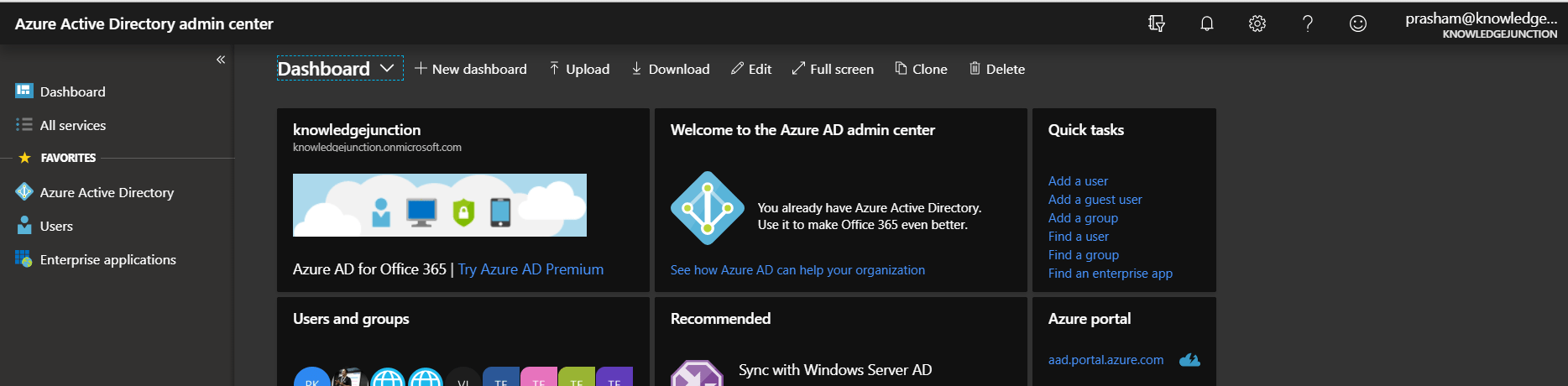Click the feedback smiley icon

tap(1358, 23)
